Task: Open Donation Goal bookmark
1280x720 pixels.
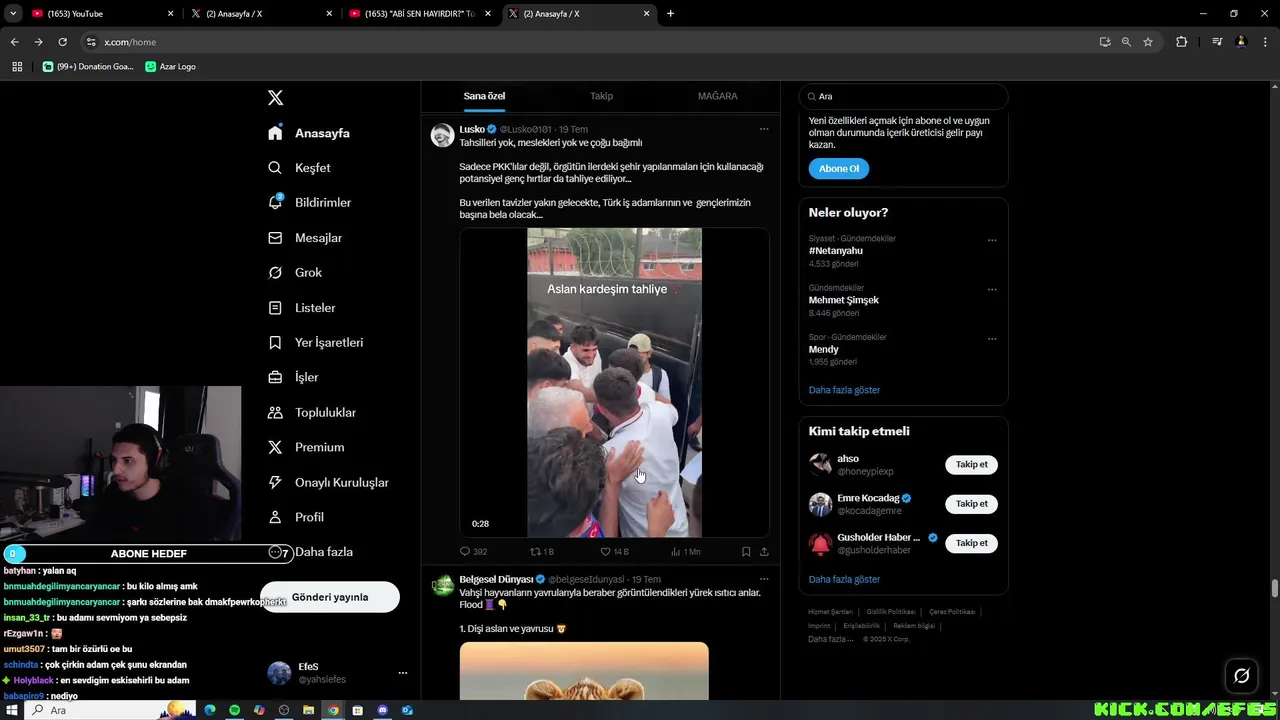Action: (x=88, y=67)
